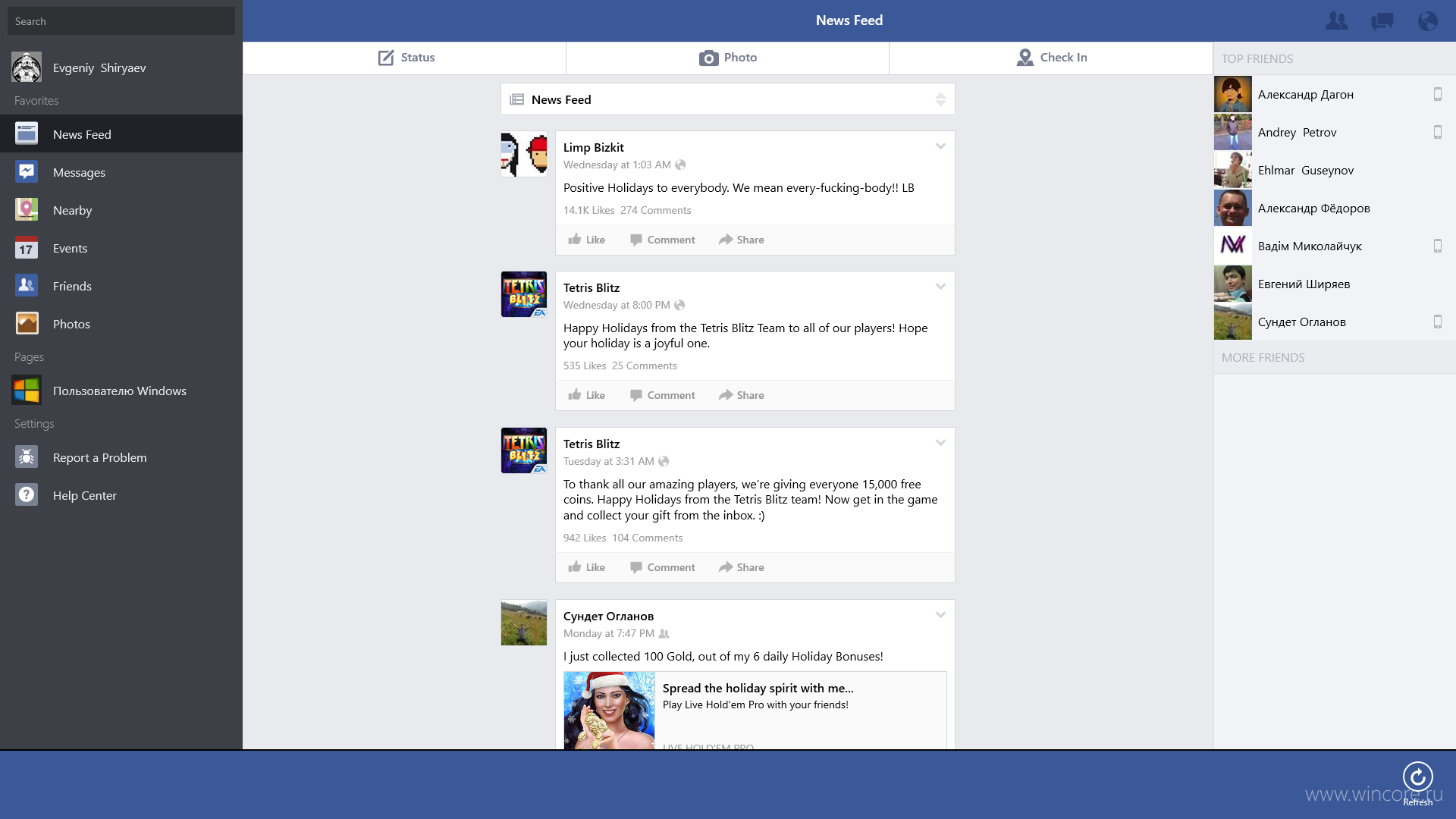This screenshot has height=819, width=1456.
Task: Open Photos in the sidebar
Action: tap(121, 324)
